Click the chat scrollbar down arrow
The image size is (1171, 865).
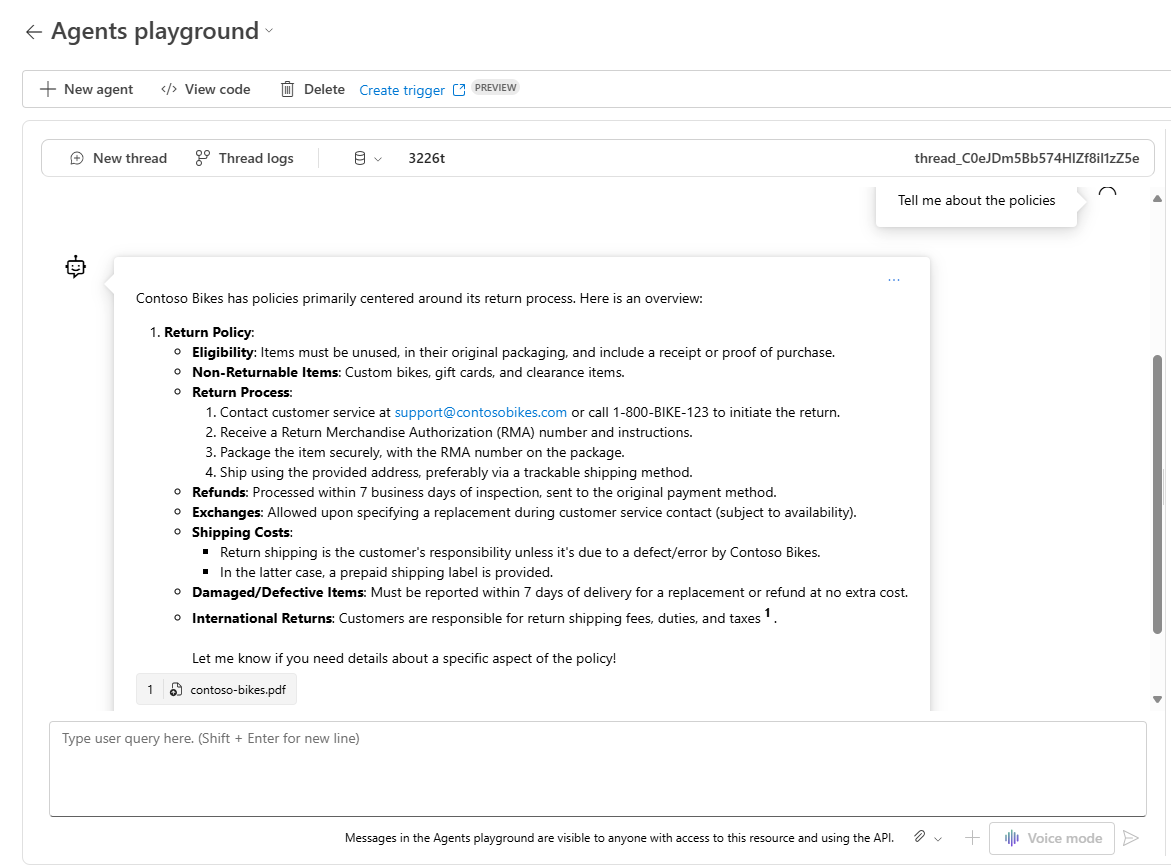click(1157, 699)
